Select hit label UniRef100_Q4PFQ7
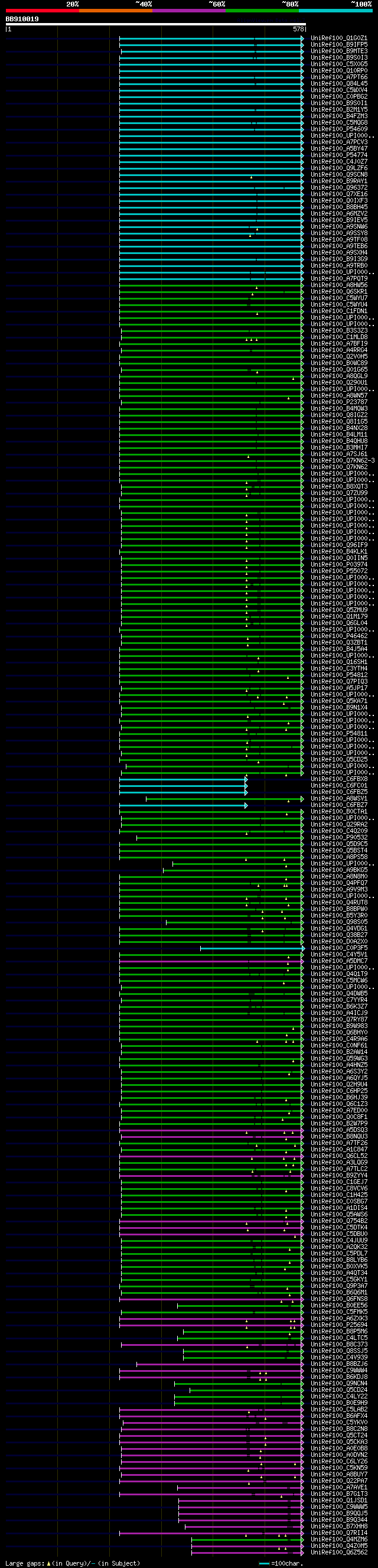378x1568 pixels. click(339, 883)
